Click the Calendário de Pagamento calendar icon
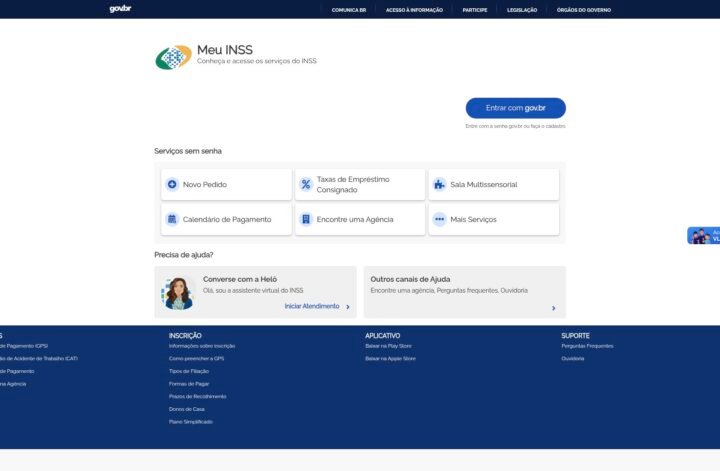The width and height of the screenshot is (720, 471). click(172, 219)
